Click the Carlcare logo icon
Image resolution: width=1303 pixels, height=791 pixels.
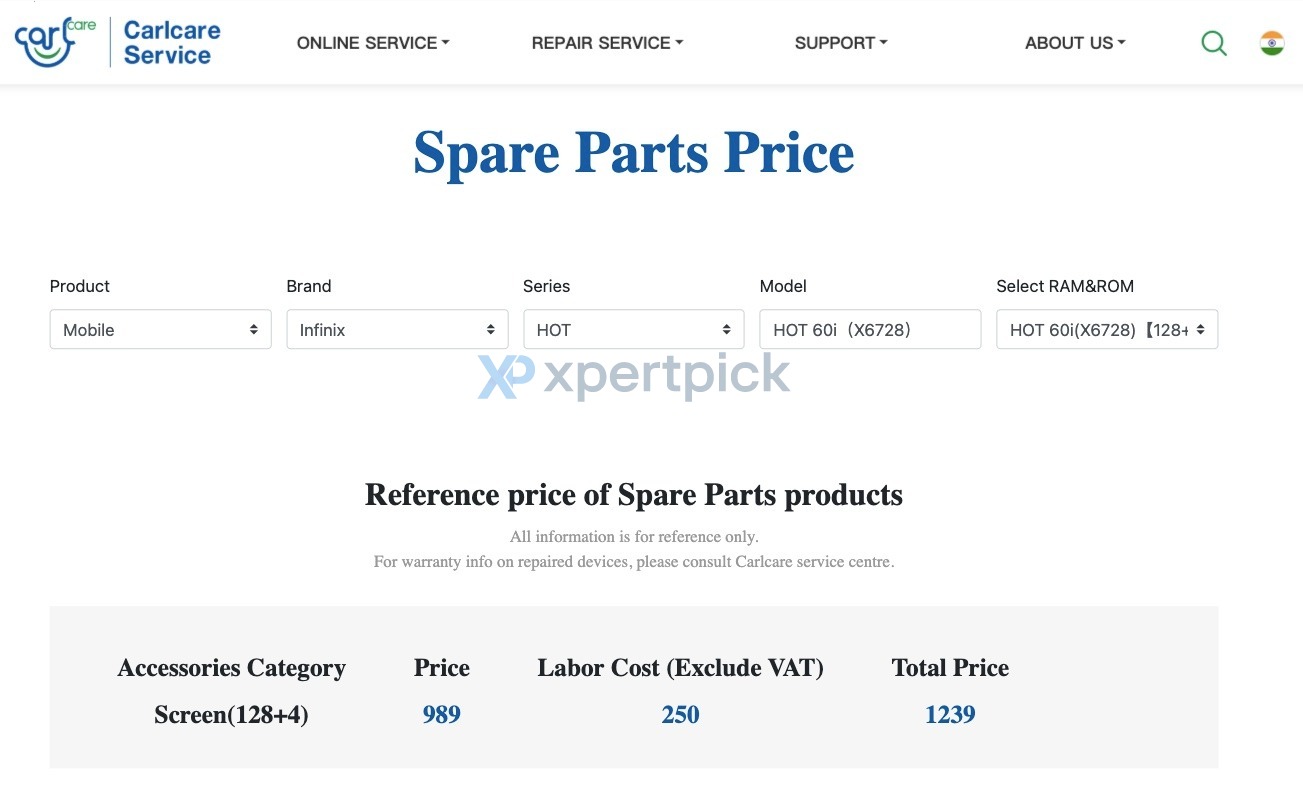(55, 43)
